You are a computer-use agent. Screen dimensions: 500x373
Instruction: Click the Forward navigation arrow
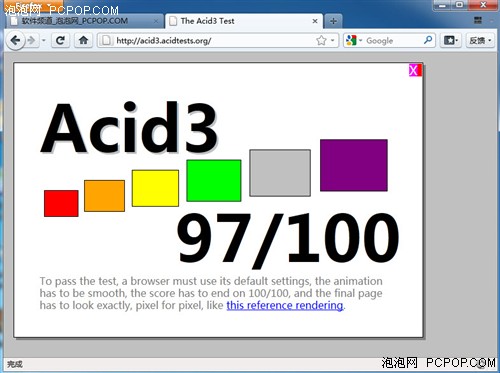pos(32,41)
